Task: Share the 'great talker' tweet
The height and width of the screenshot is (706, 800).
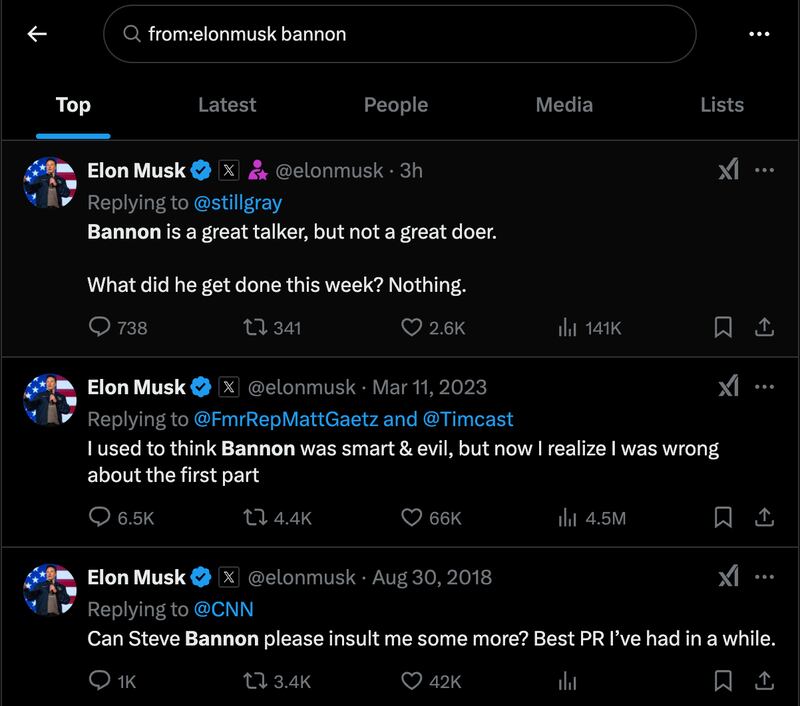Action: click(762, 327)
